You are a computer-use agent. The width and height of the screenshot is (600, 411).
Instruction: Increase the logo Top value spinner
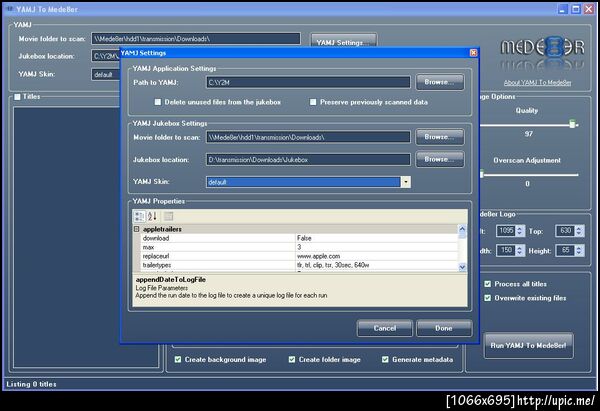tap(579, 228)
